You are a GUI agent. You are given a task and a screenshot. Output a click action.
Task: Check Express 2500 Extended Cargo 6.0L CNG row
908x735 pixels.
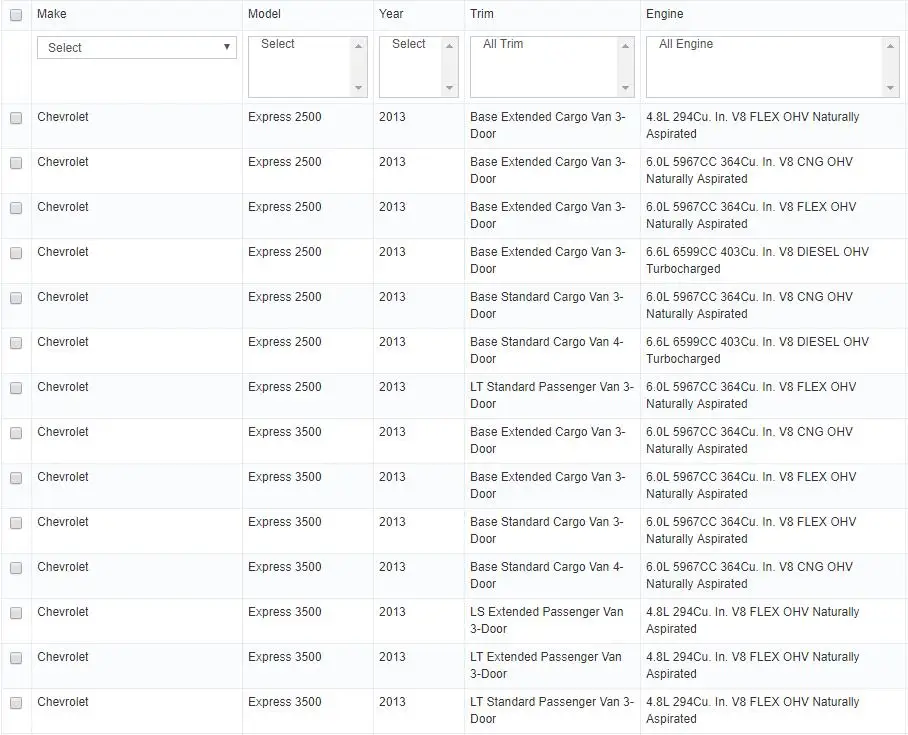point(16,163)
